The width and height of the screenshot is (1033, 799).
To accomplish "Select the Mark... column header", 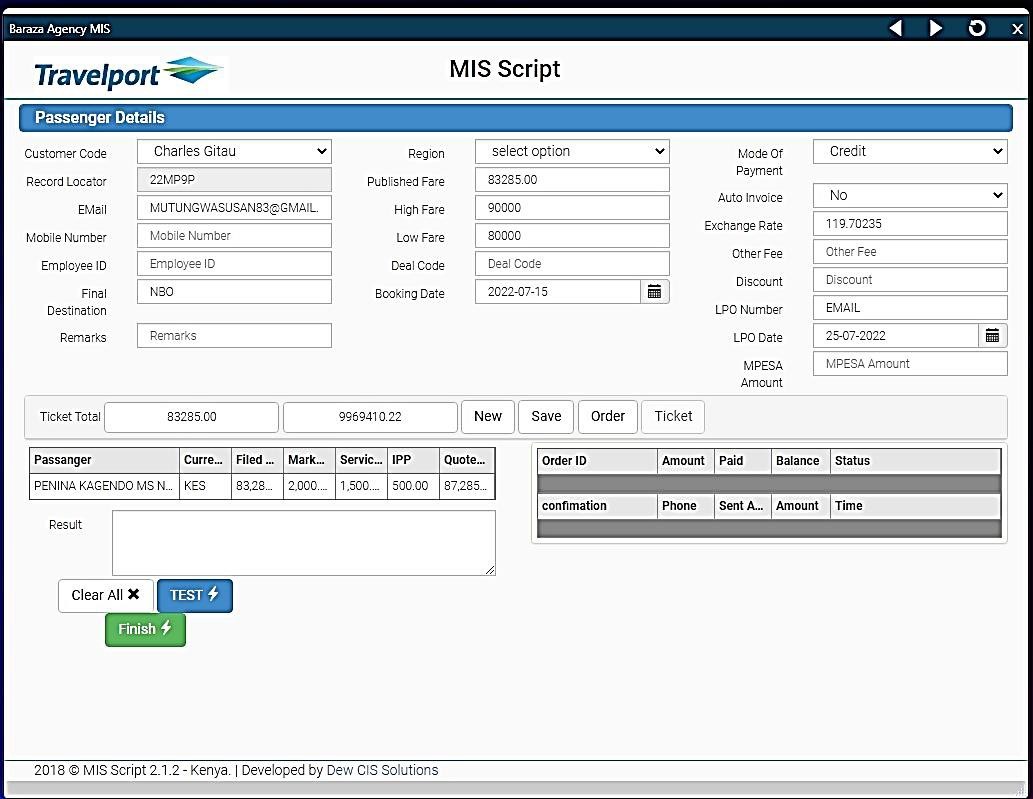I will (309, 460).
